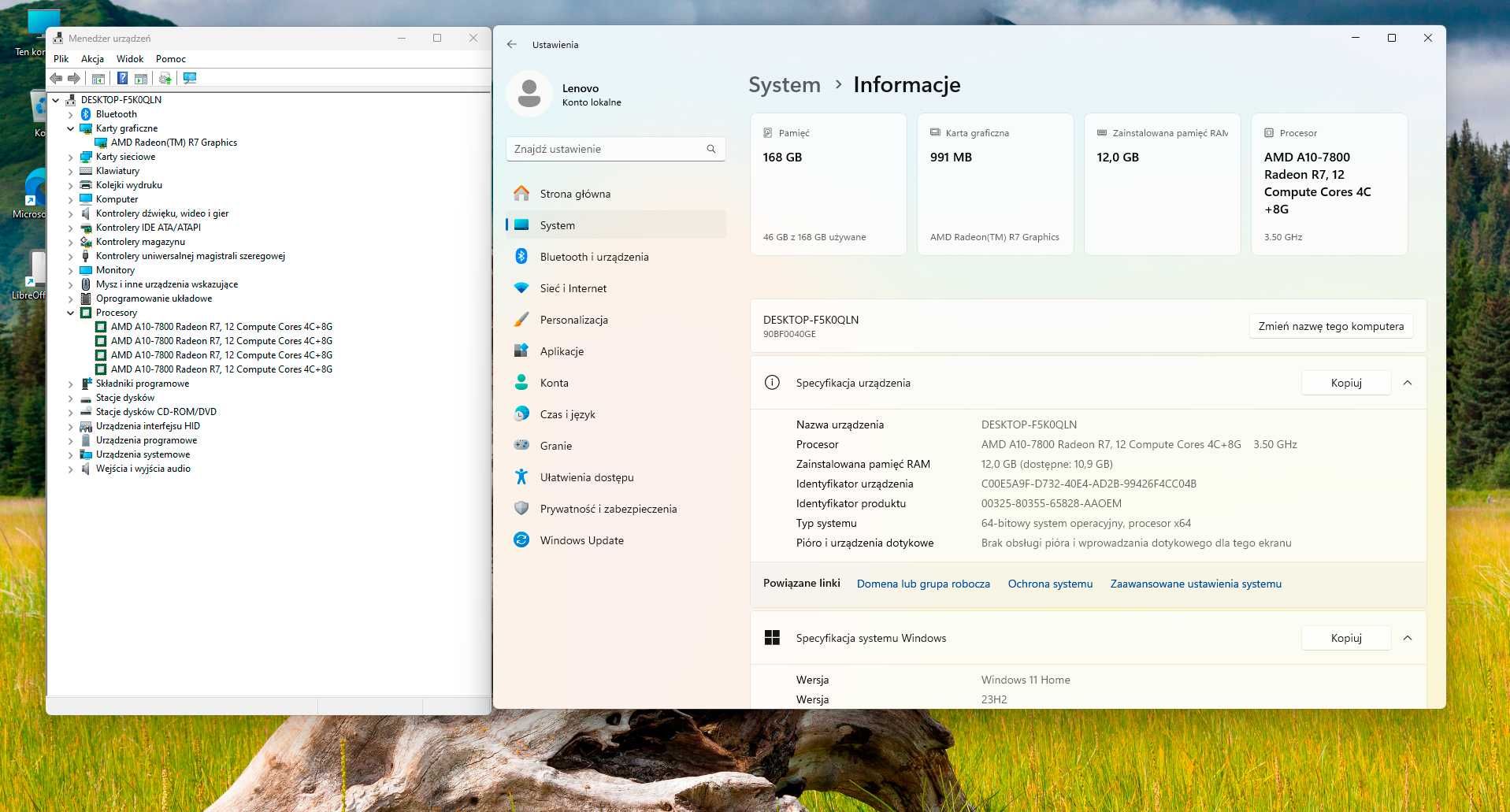The height and width of the screenshot is (812, 1510).
Task: Select Wejścia i wyjścia audio tree item
Action: click(143, 469)
